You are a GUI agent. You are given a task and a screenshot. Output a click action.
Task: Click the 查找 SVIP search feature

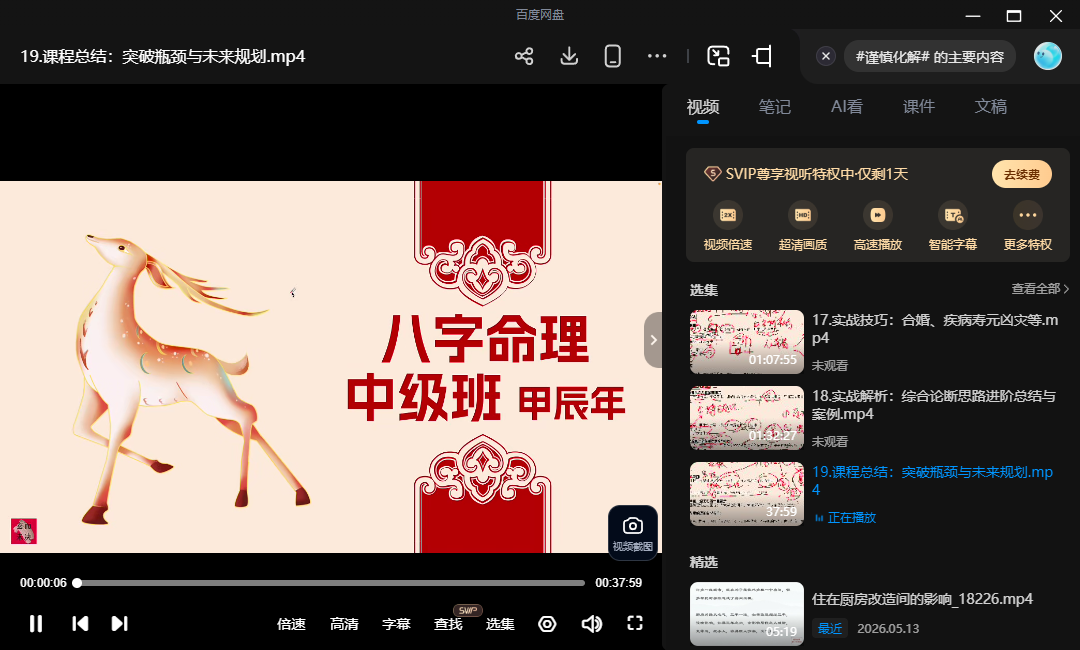[448, 624]
